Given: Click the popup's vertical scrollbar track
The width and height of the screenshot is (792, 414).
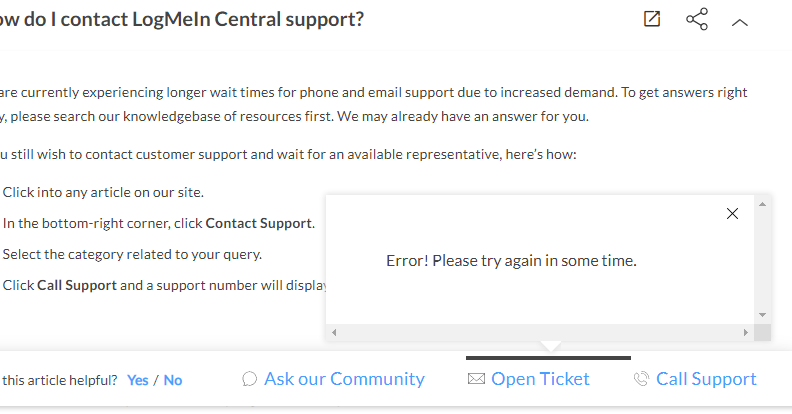Looking at the screenshot, I should (762, 259).
